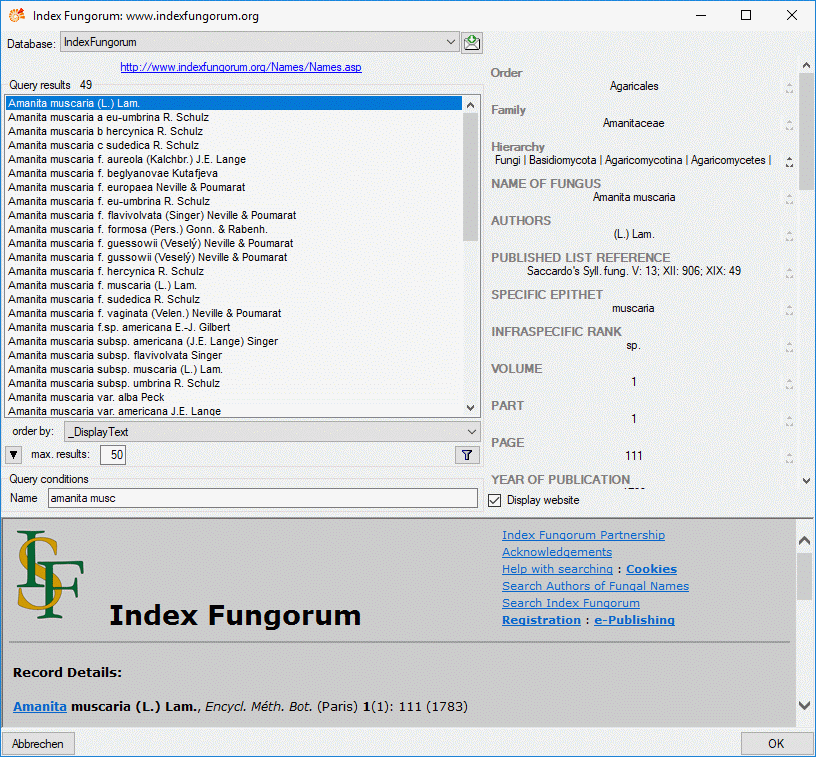Click the OK button
816x757 pixels.
tap(776, 743)
